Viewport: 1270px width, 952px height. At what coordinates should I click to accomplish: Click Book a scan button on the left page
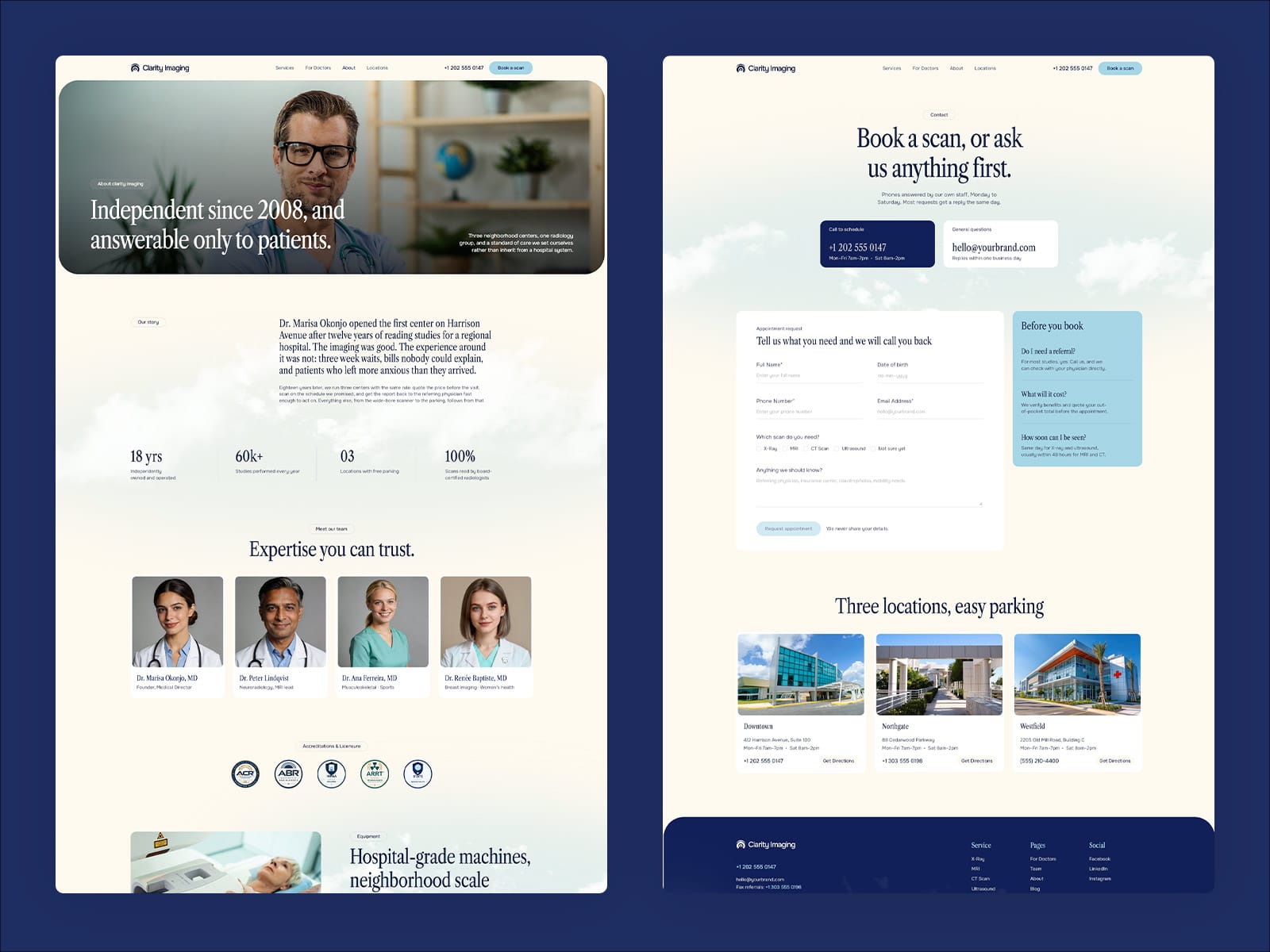(510, 68)
